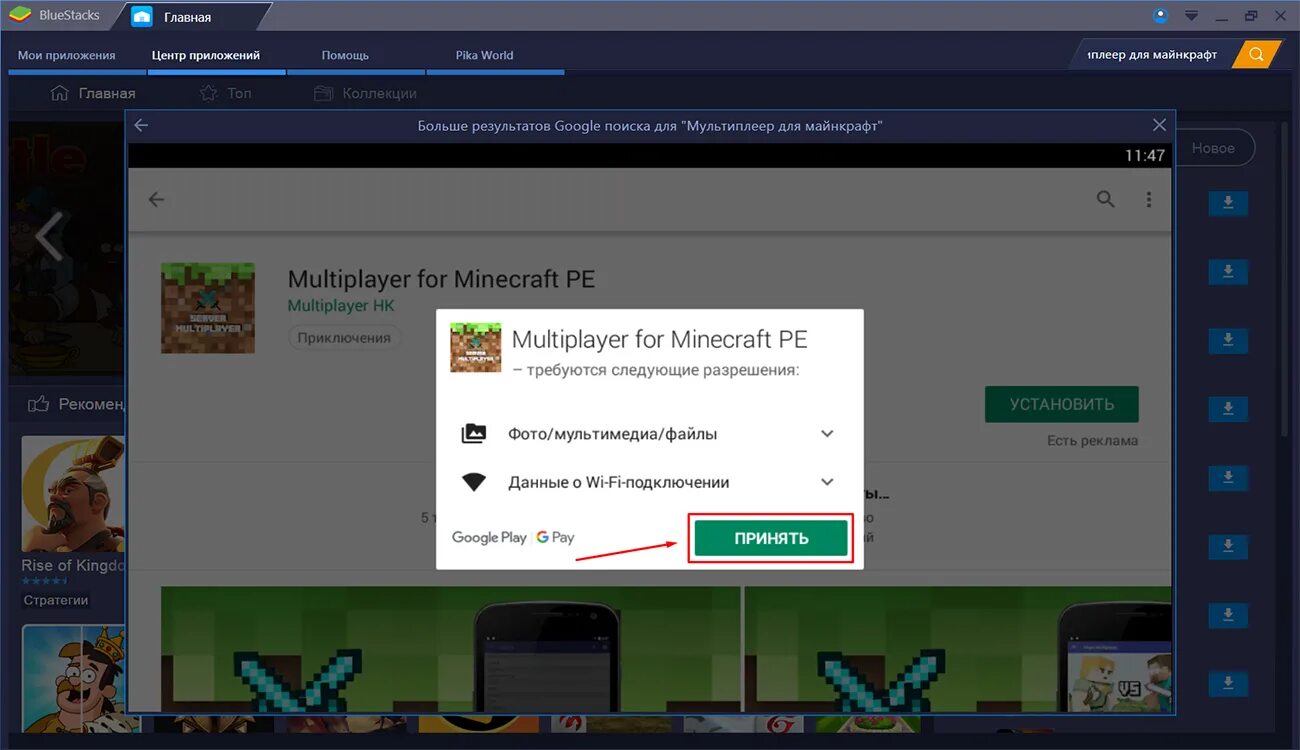Click the BlueStacks logo icon
This screenshot has height=750, width=1300.
[19, 15]
